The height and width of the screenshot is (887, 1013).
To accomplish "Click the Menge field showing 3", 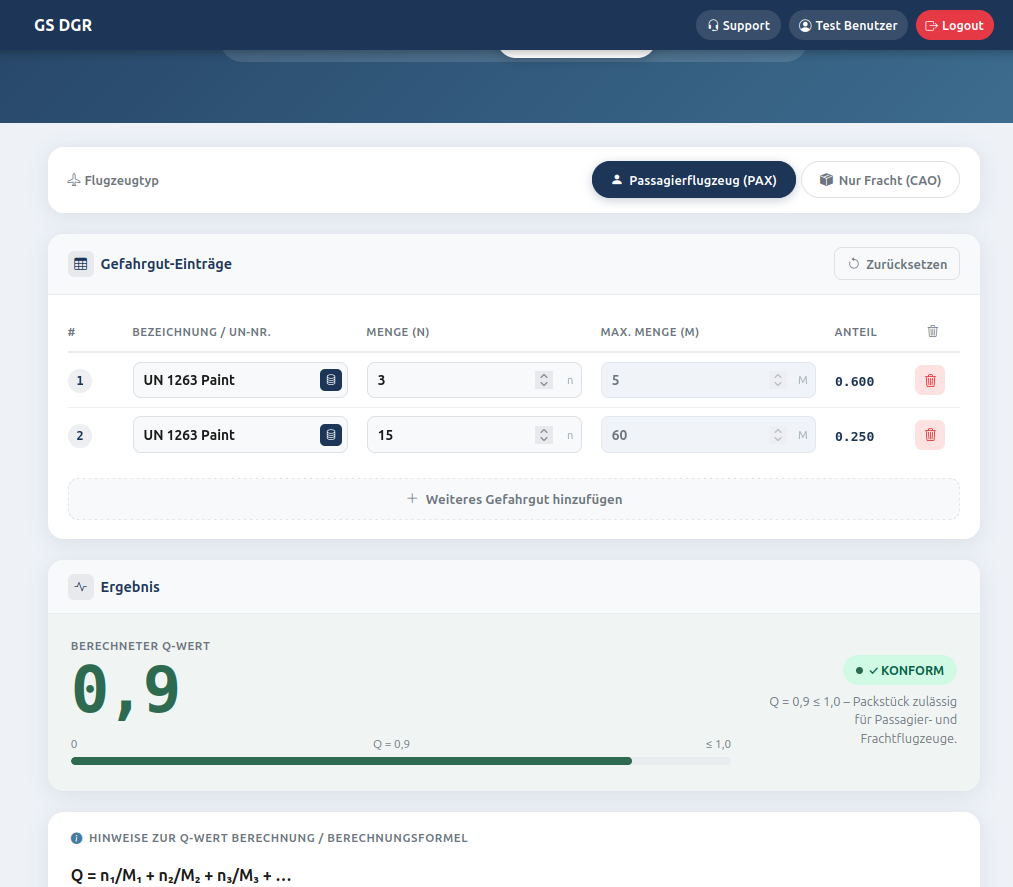I will pos(474,380).
